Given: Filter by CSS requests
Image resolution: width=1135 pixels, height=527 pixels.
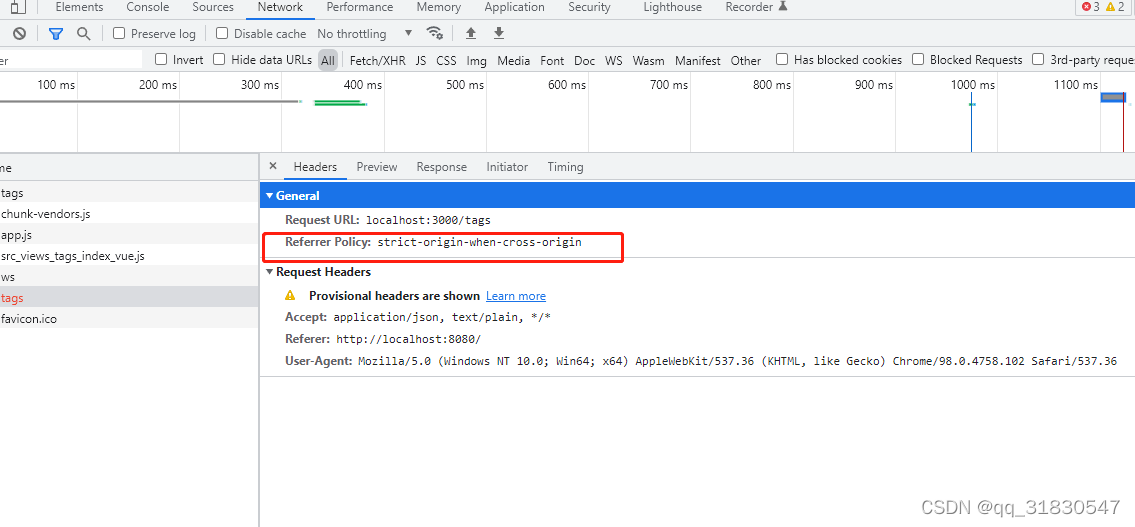Looking at the screenshot, I should click(446, 60).
